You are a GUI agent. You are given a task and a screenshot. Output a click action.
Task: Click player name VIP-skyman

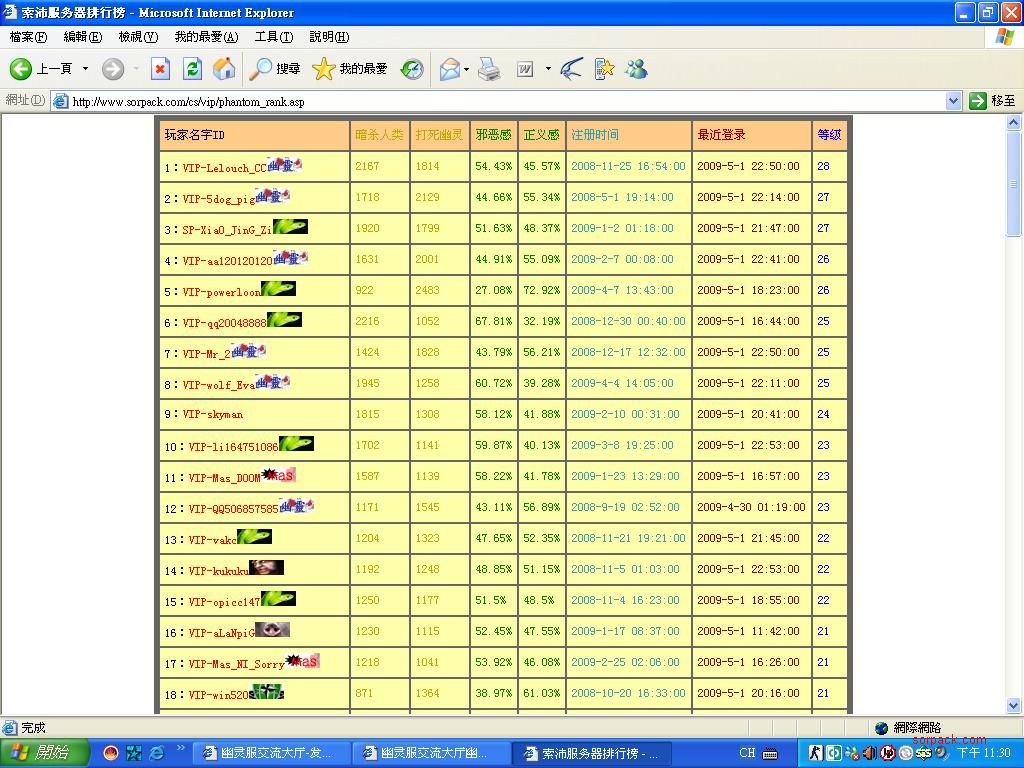(x=212, y=414)
